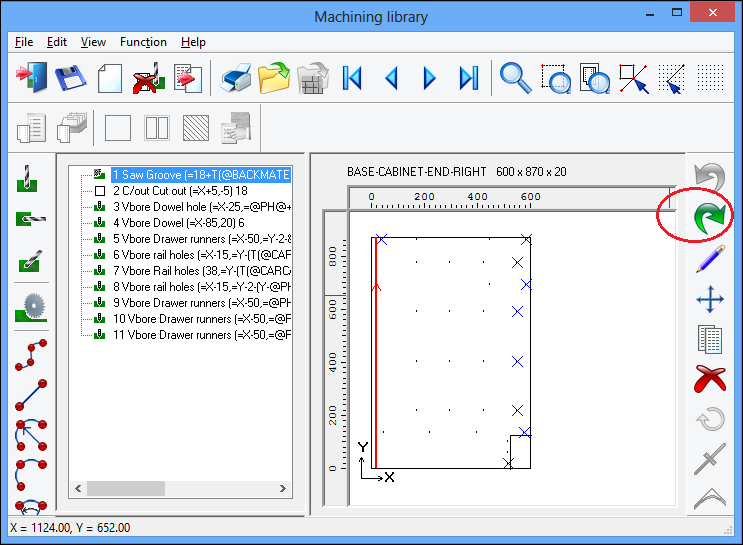
Task: Click the grey rotate arrow icon
Action: tap(710, 419)
